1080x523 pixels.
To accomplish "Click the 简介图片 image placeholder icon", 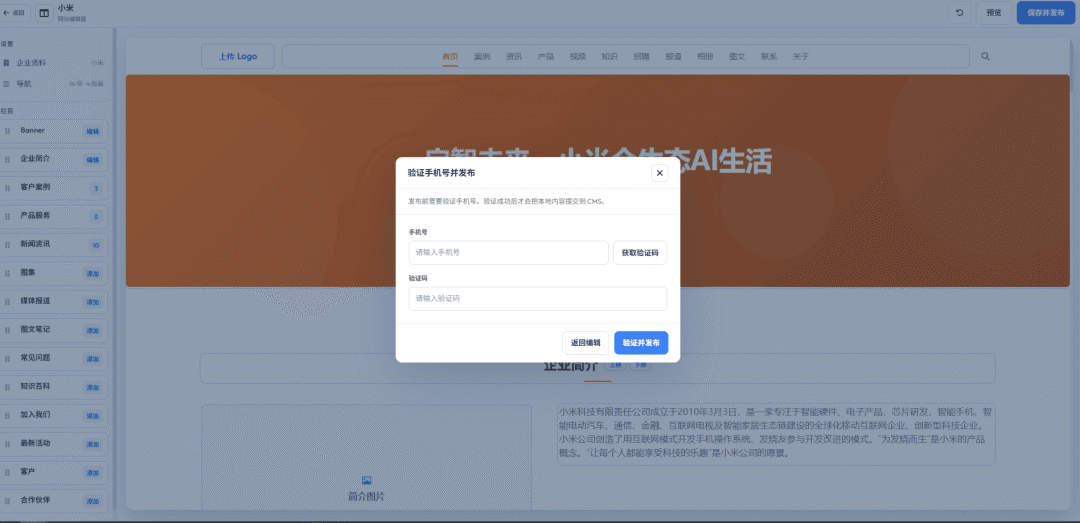I will [x=366, y=480].
